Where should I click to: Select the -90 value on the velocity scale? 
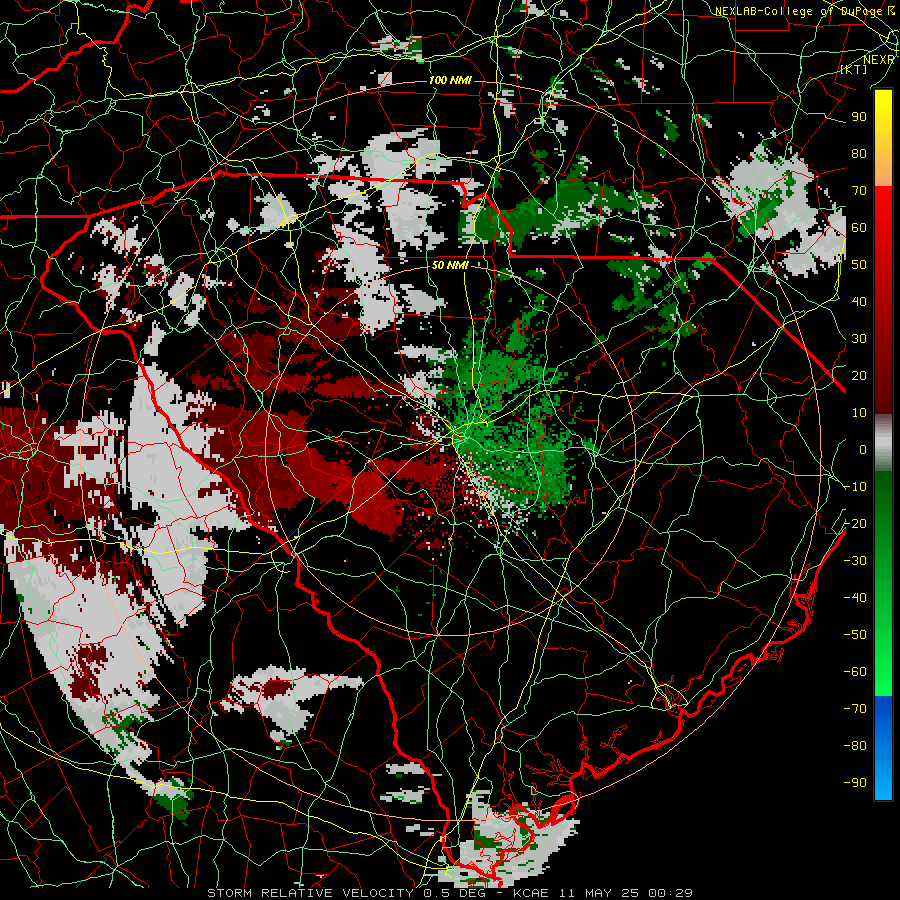click(855, 783)
